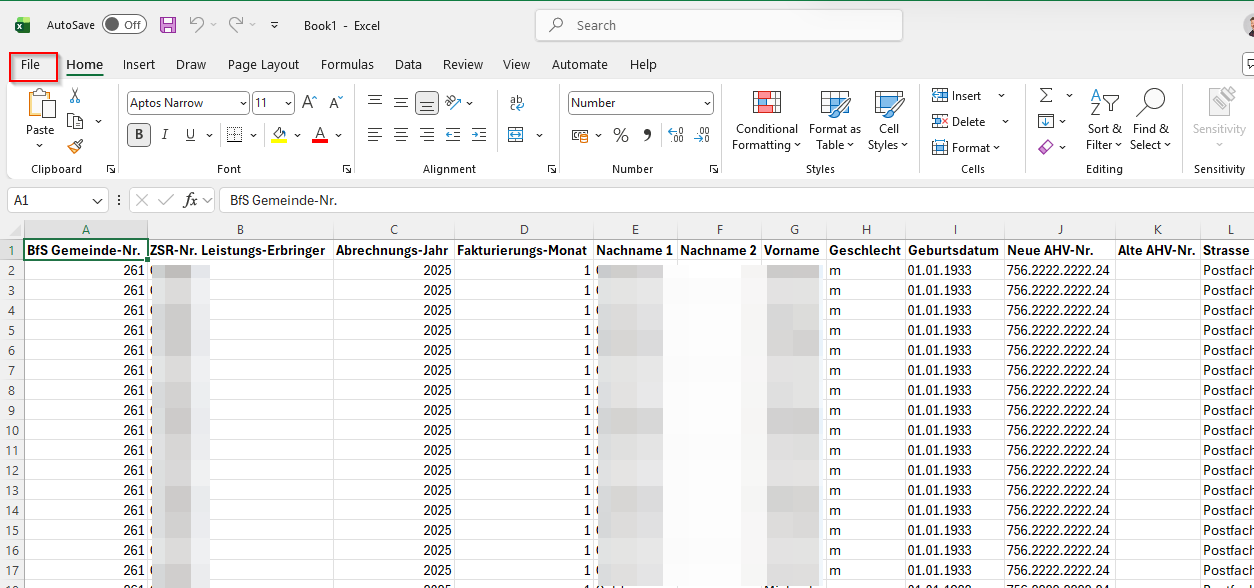Click the yellow Fill Color swatch
1254x588 pixels.
[279, 135]
